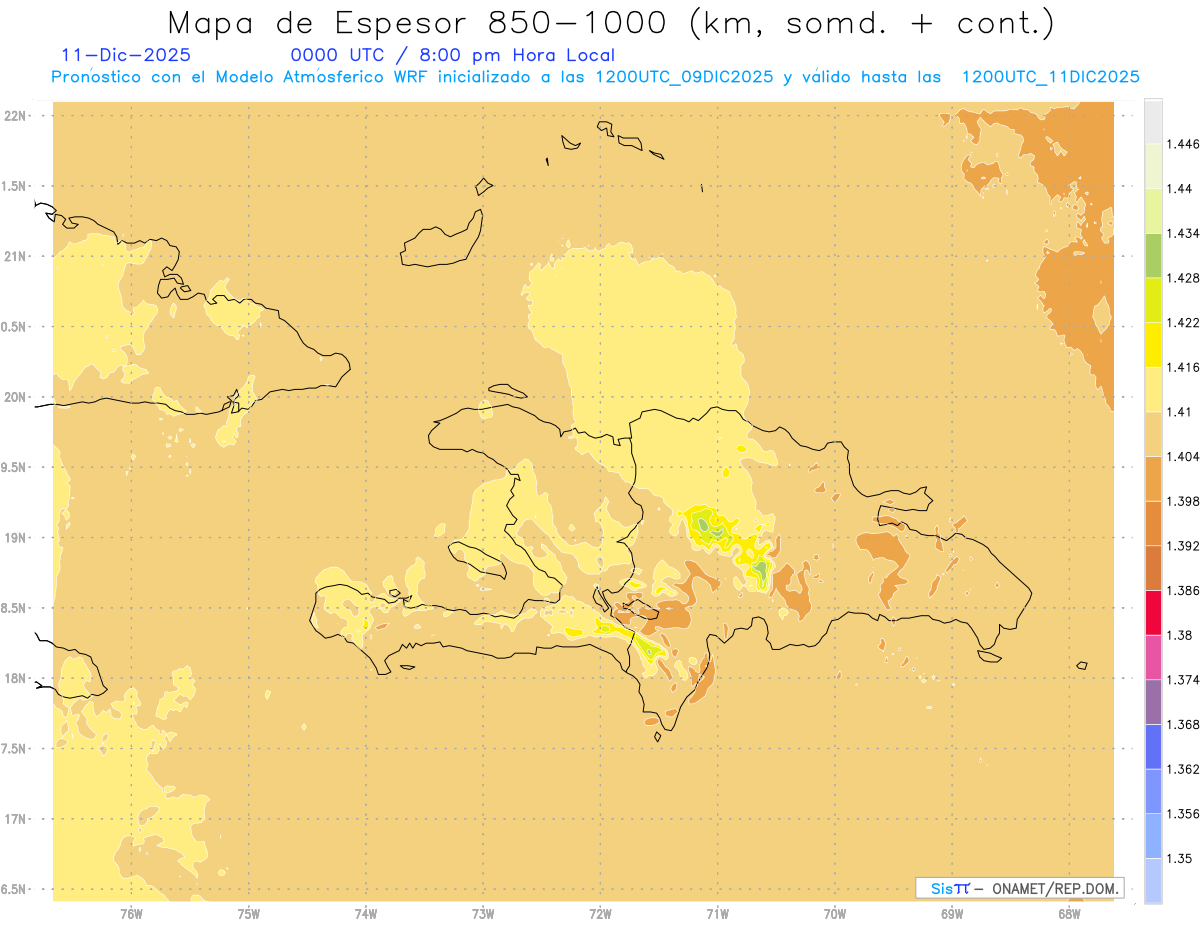Click the 71W longitude label
The height and width of the screenshot is (927, 1200).
point(717,913)
